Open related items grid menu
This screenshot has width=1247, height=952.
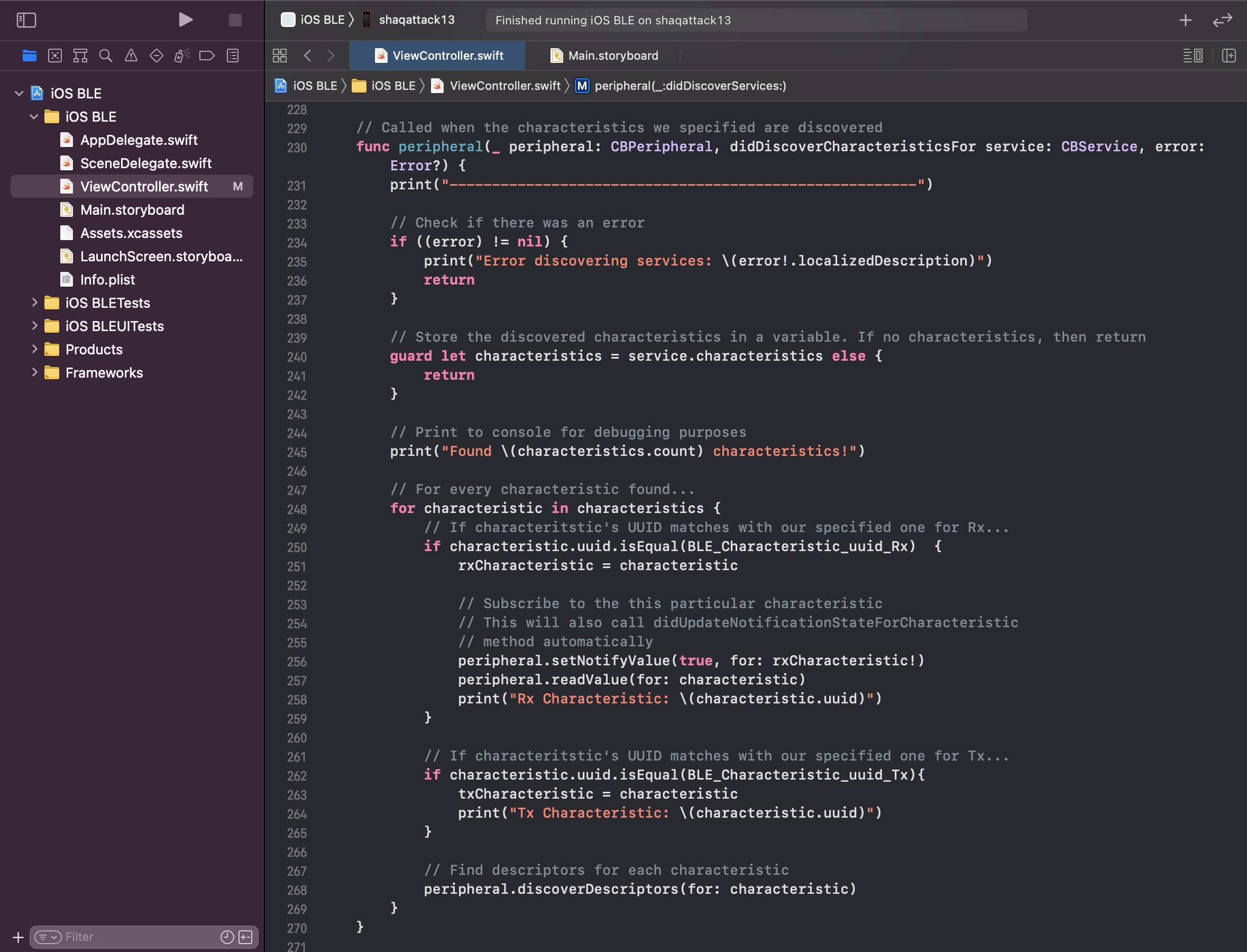coord(280,56)
